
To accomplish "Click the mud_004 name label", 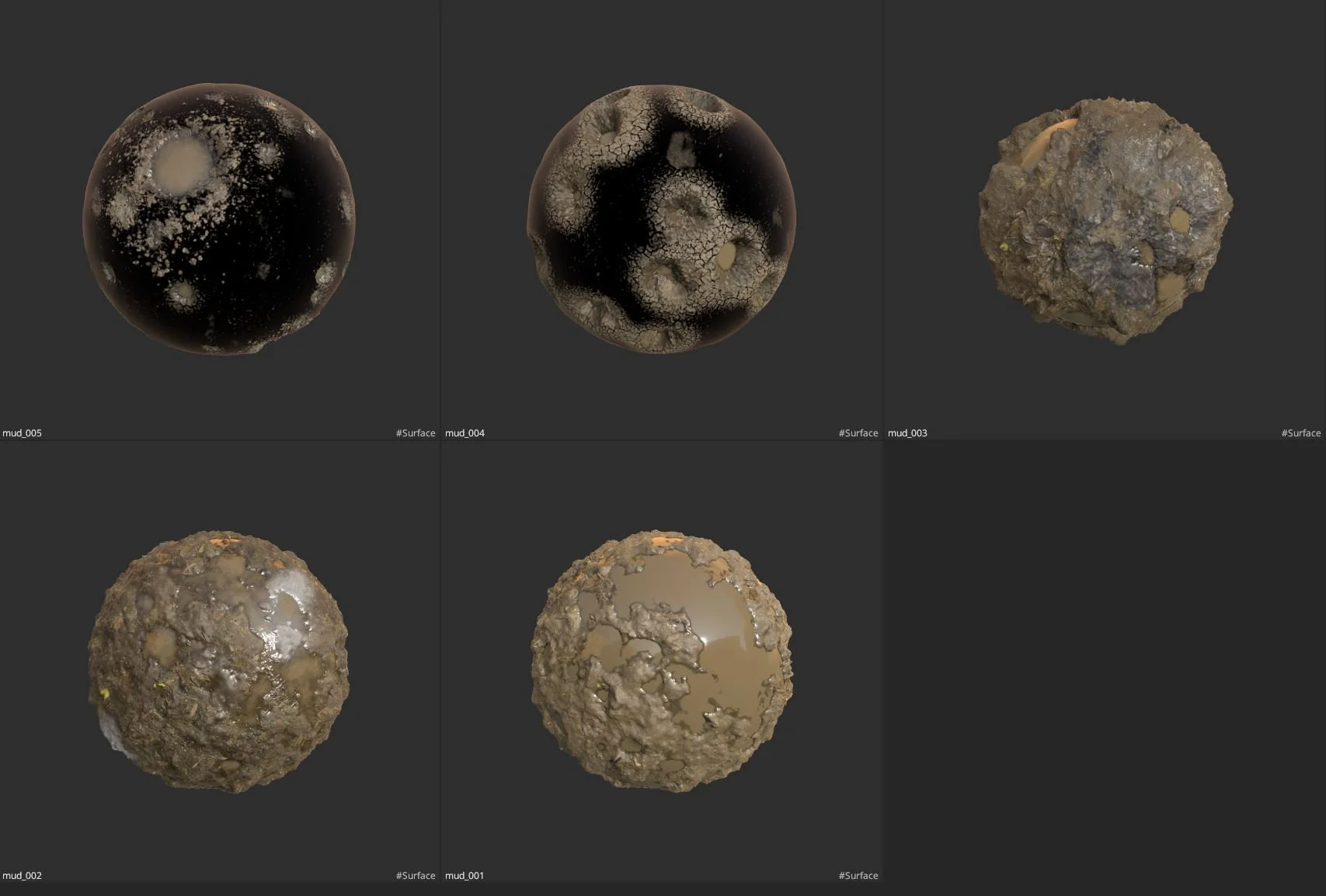I will point(465,433).
